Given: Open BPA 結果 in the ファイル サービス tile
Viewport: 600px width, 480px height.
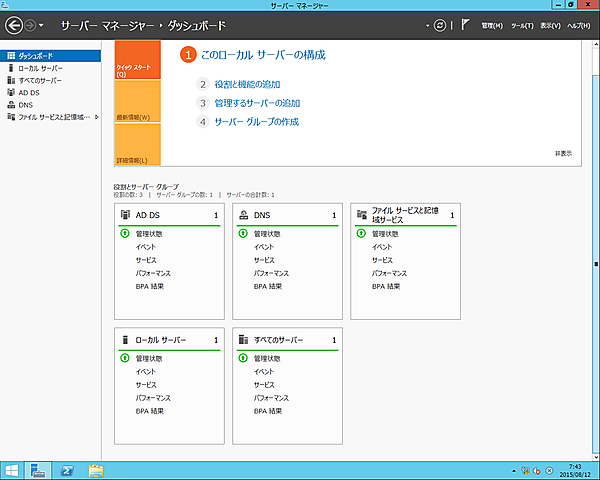Looking at the screenshot, I should 386,286.
